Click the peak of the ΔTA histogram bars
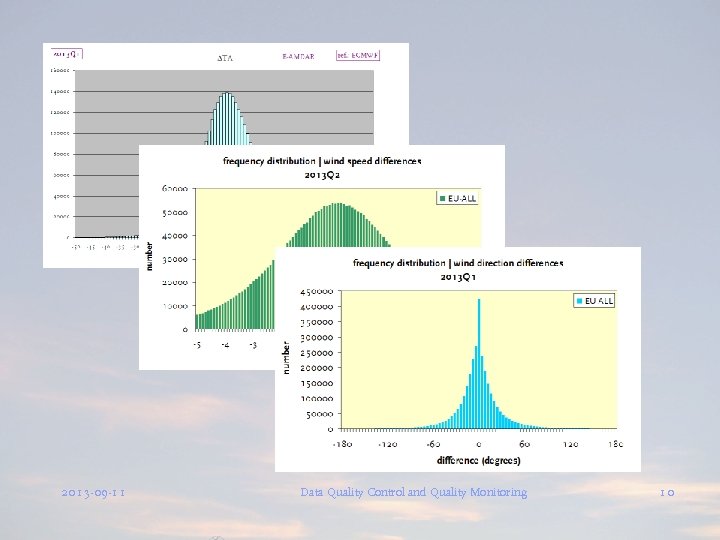The image size is (720, 540). pos(227,94)
